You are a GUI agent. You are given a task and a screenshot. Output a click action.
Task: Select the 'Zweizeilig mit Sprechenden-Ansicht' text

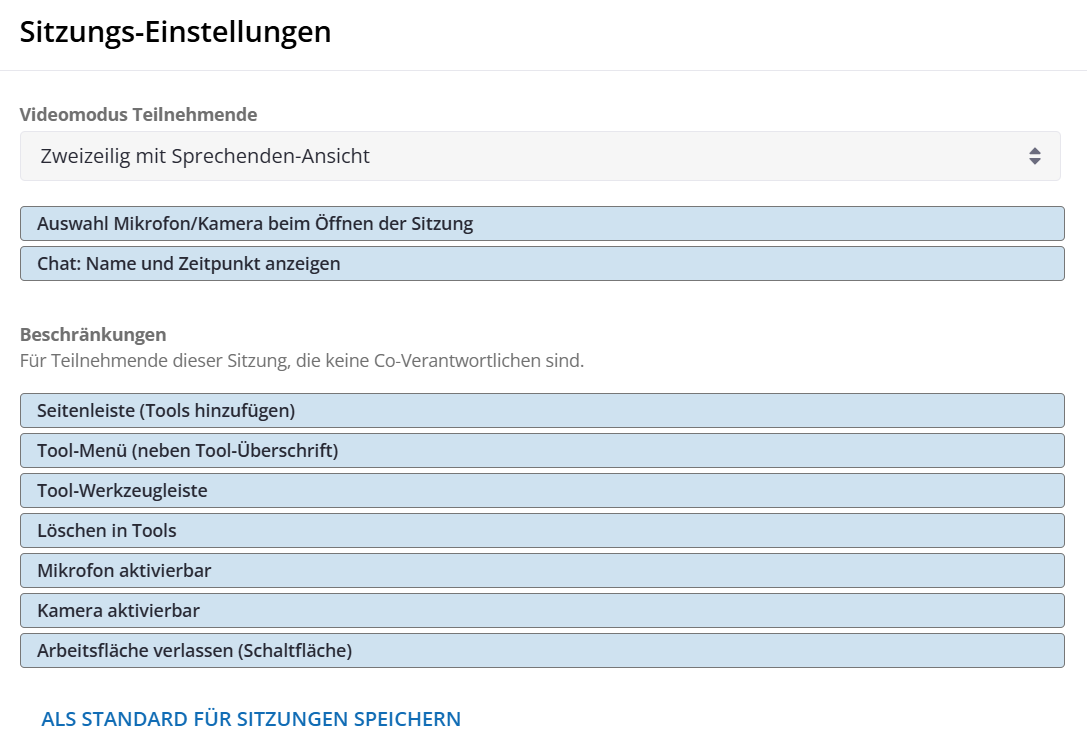(205, 156)
